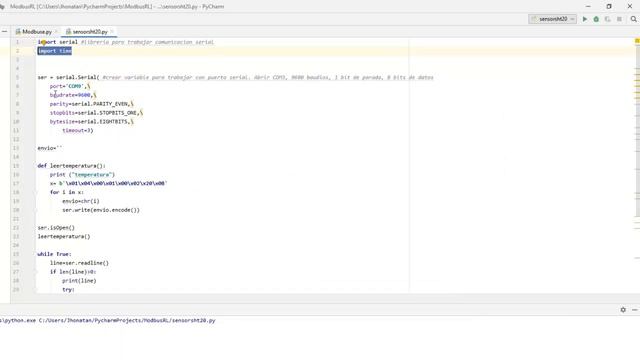Click the line=ser.readline() line
The image size is (640, 360).
pyautogui.click(x=79, y=263)
